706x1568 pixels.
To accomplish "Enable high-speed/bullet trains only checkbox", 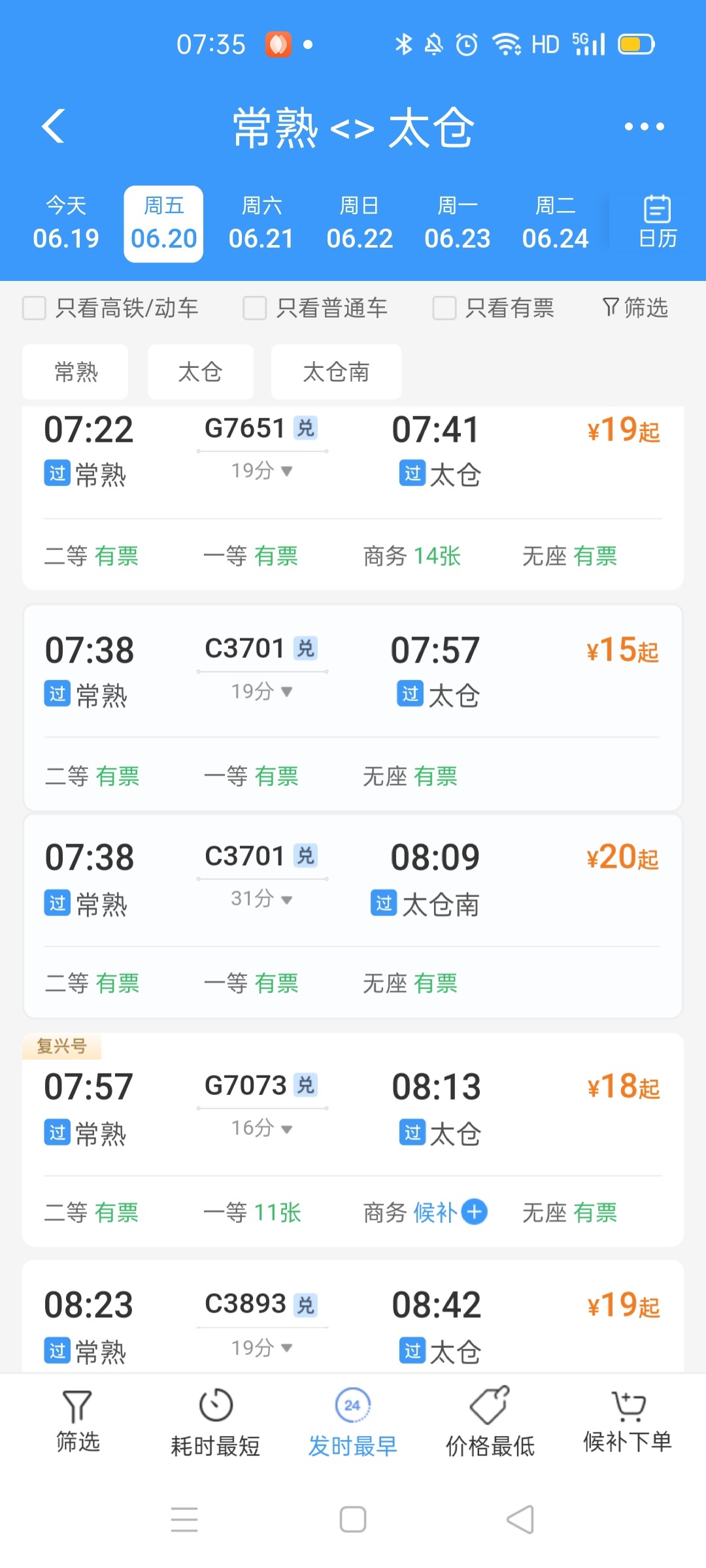I will [x=35, y=308].
